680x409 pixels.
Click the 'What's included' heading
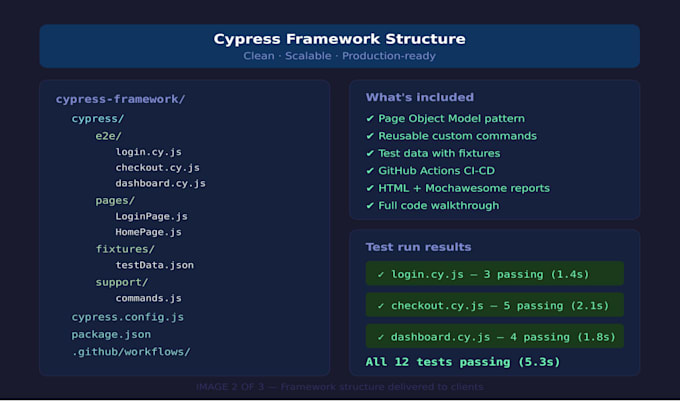coord(420,97)
